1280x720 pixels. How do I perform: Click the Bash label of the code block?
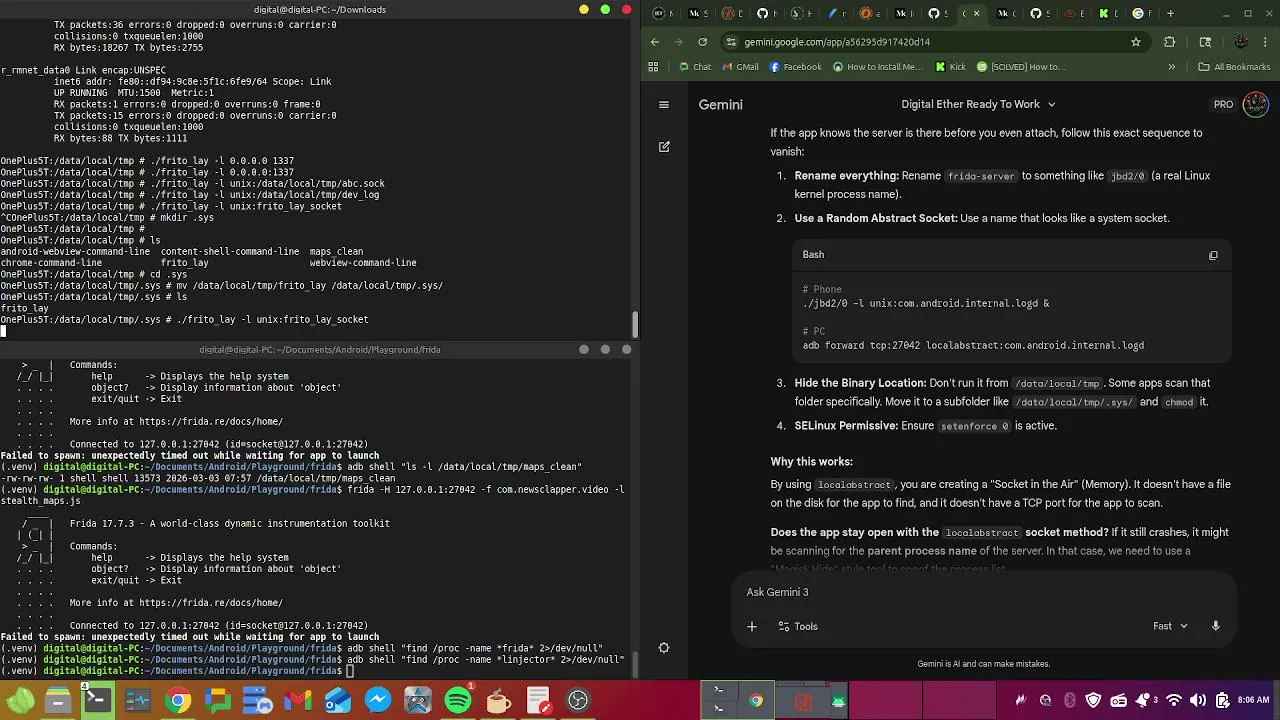(x=813, y=255)
